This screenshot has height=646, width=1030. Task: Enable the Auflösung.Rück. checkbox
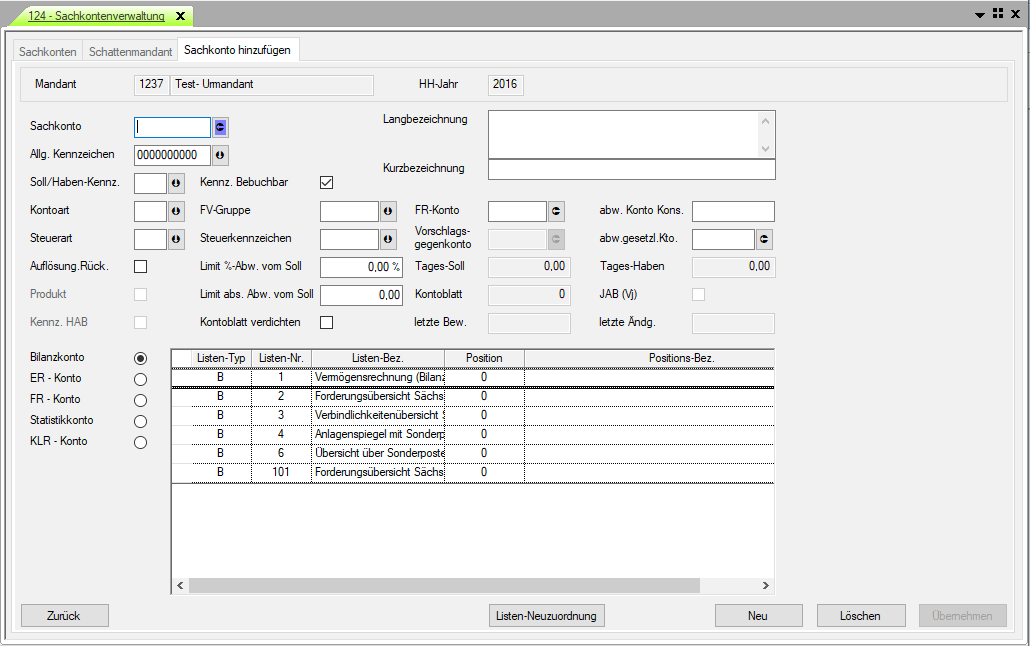point(140,266)
